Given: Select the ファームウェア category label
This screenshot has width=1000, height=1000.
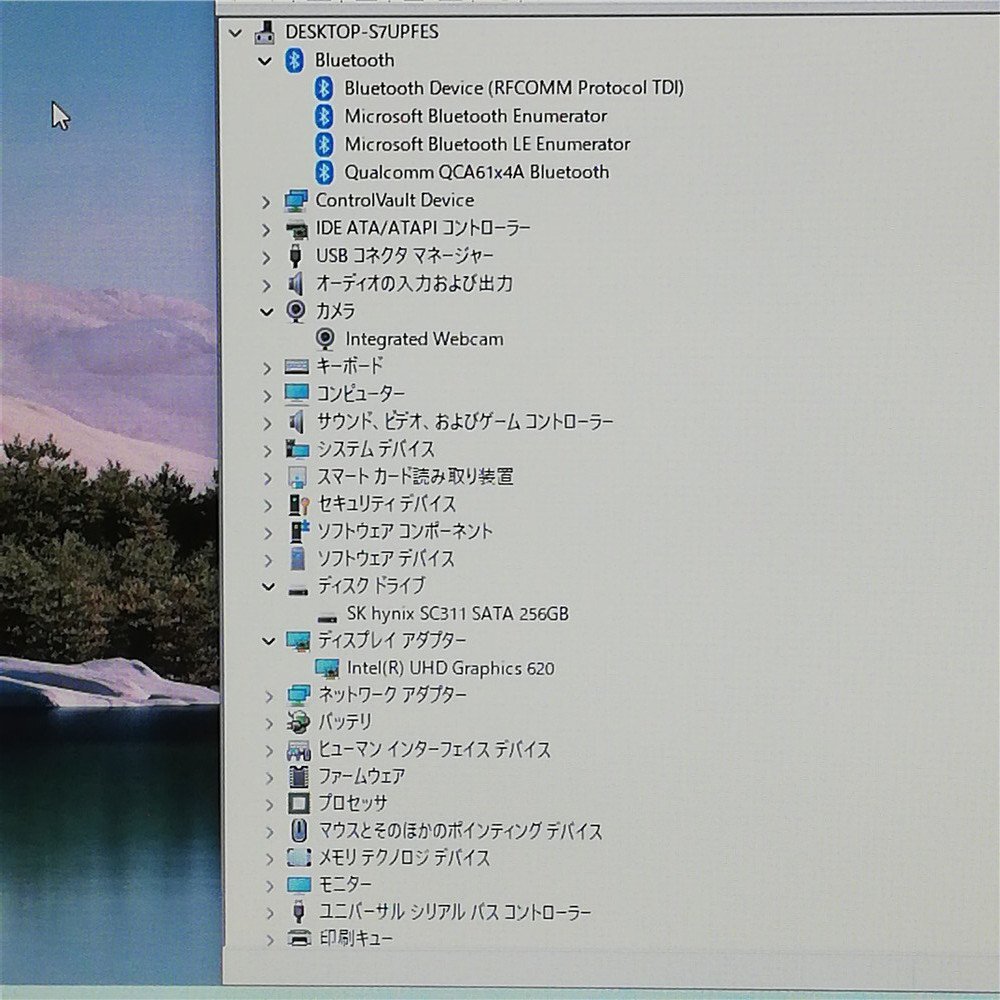Looking at the screenshot, I should point(362,776).
